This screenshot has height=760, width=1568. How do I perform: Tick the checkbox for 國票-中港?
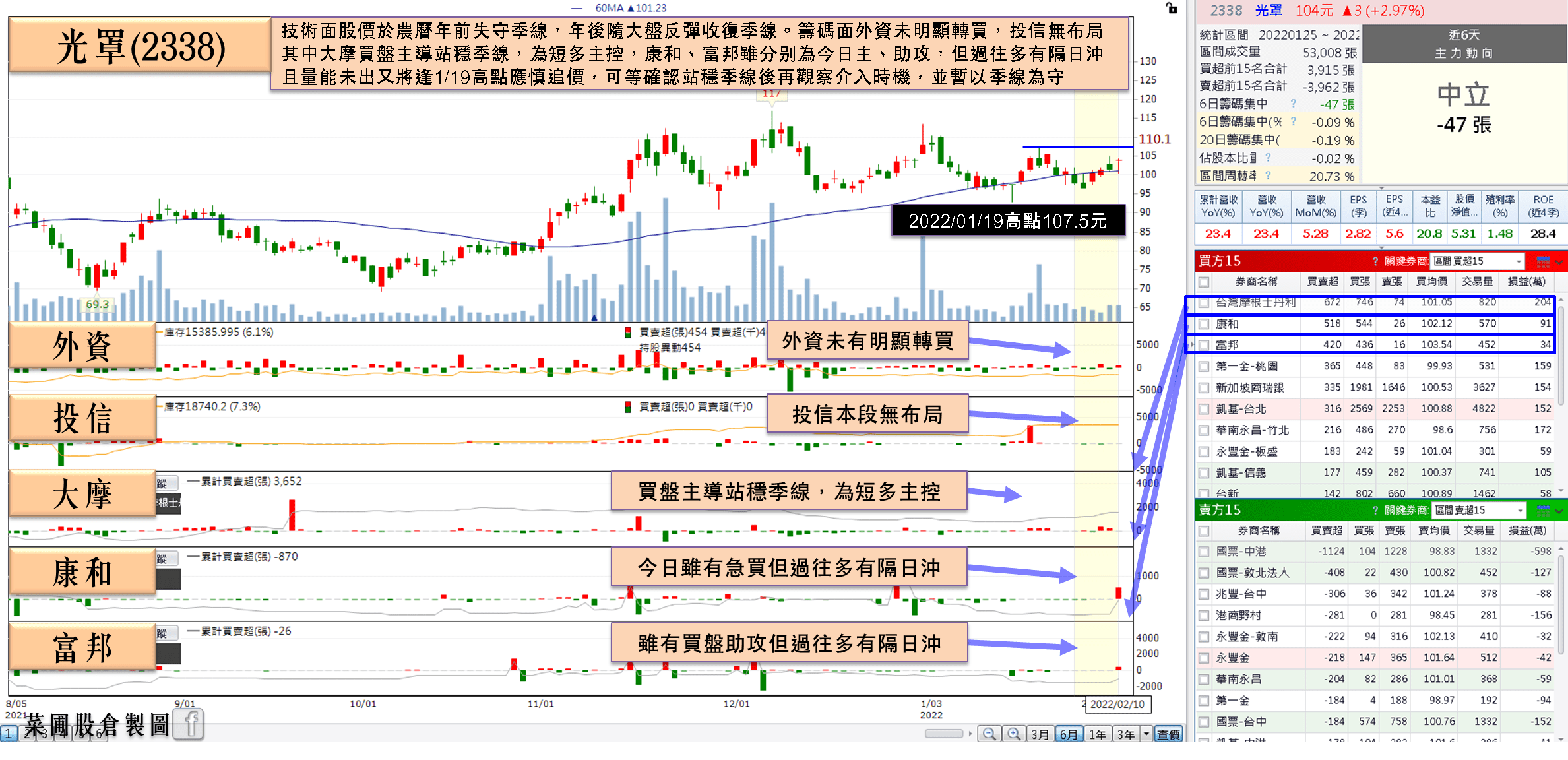tap(1205, 552)
